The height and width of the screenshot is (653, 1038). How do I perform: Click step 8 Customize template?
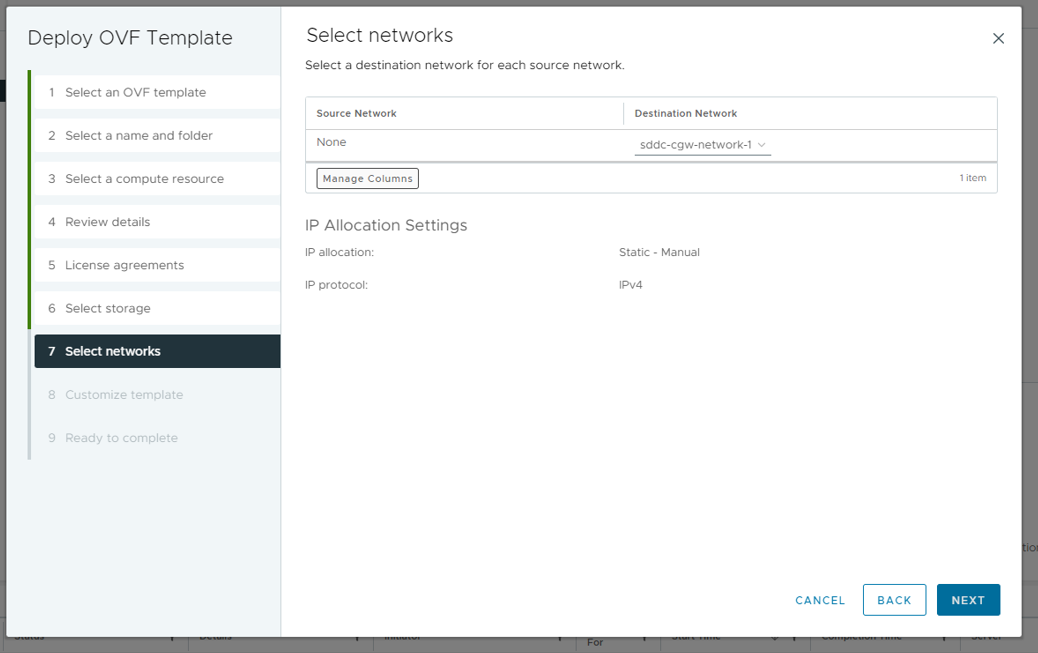point(124,395)
